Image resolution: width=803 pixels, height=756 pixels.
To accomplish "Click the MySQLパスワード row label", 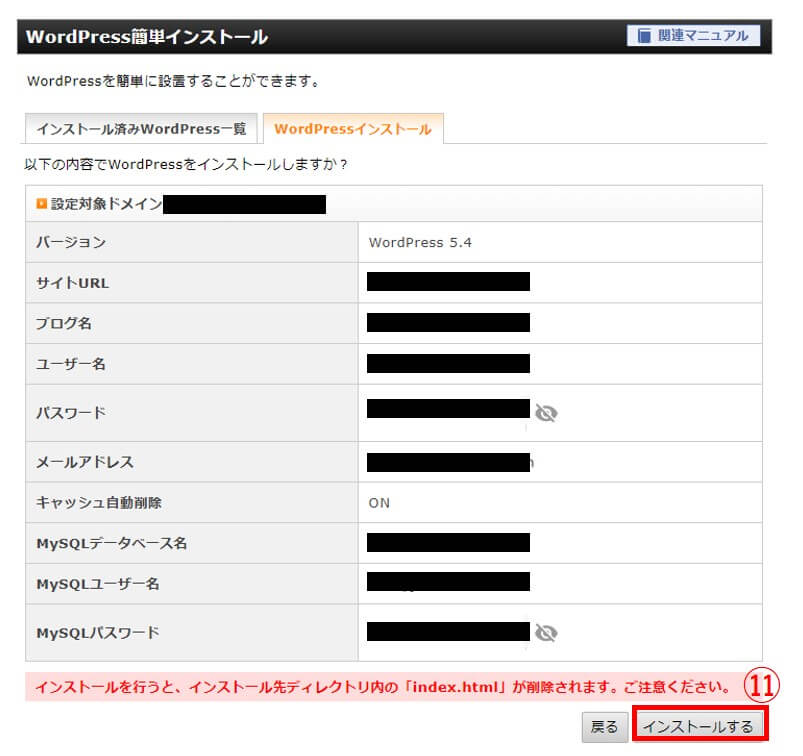I will 98,633.
